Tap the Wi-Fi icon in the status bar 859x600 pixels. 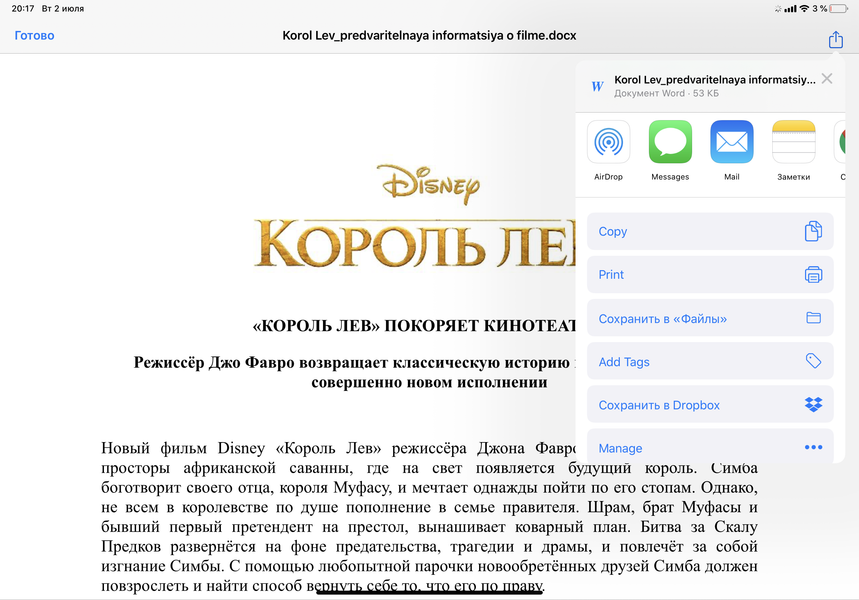(804, 8)
